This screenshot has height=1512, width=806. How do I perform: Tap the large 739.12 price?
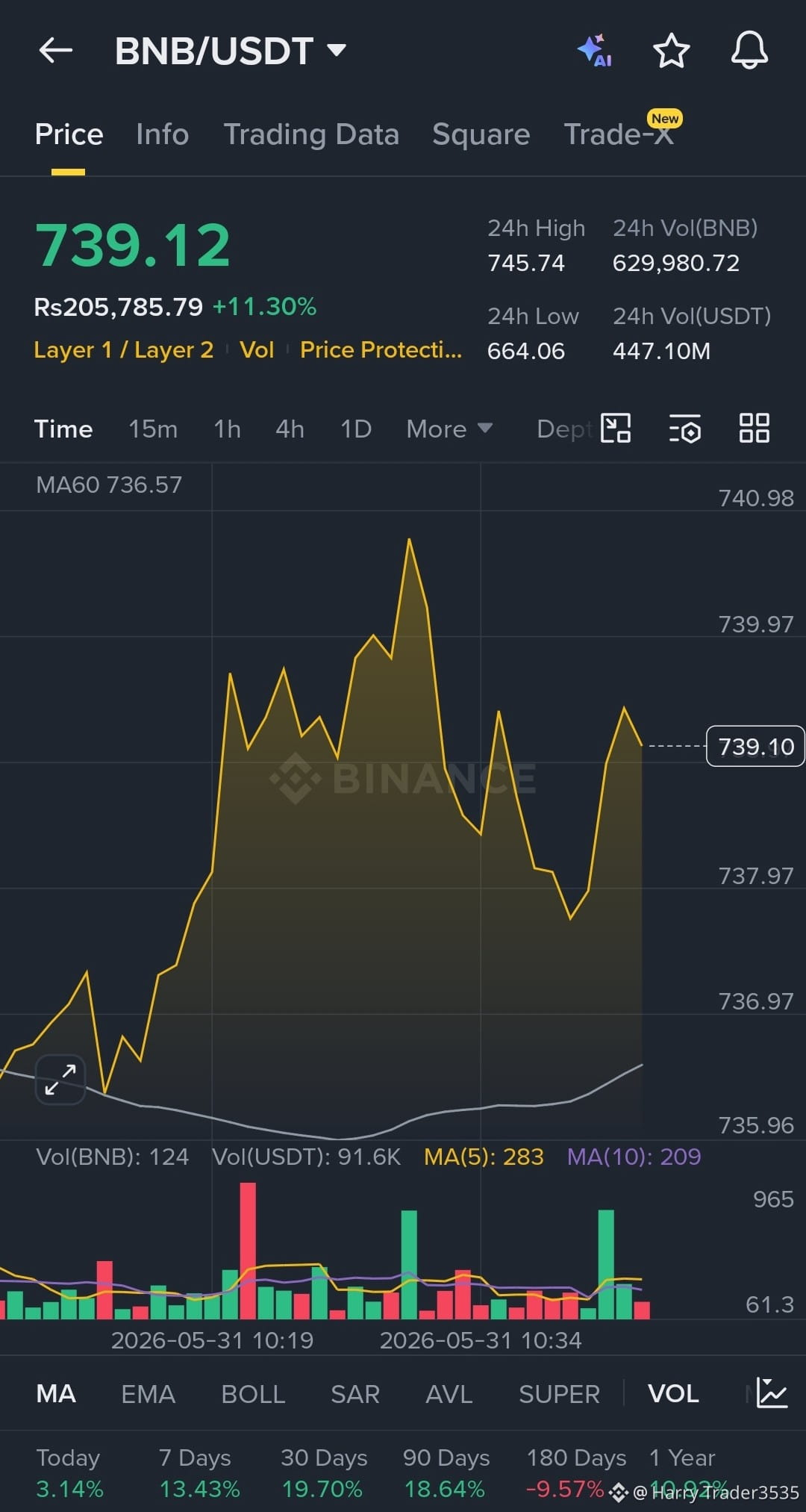click(133, 245)
